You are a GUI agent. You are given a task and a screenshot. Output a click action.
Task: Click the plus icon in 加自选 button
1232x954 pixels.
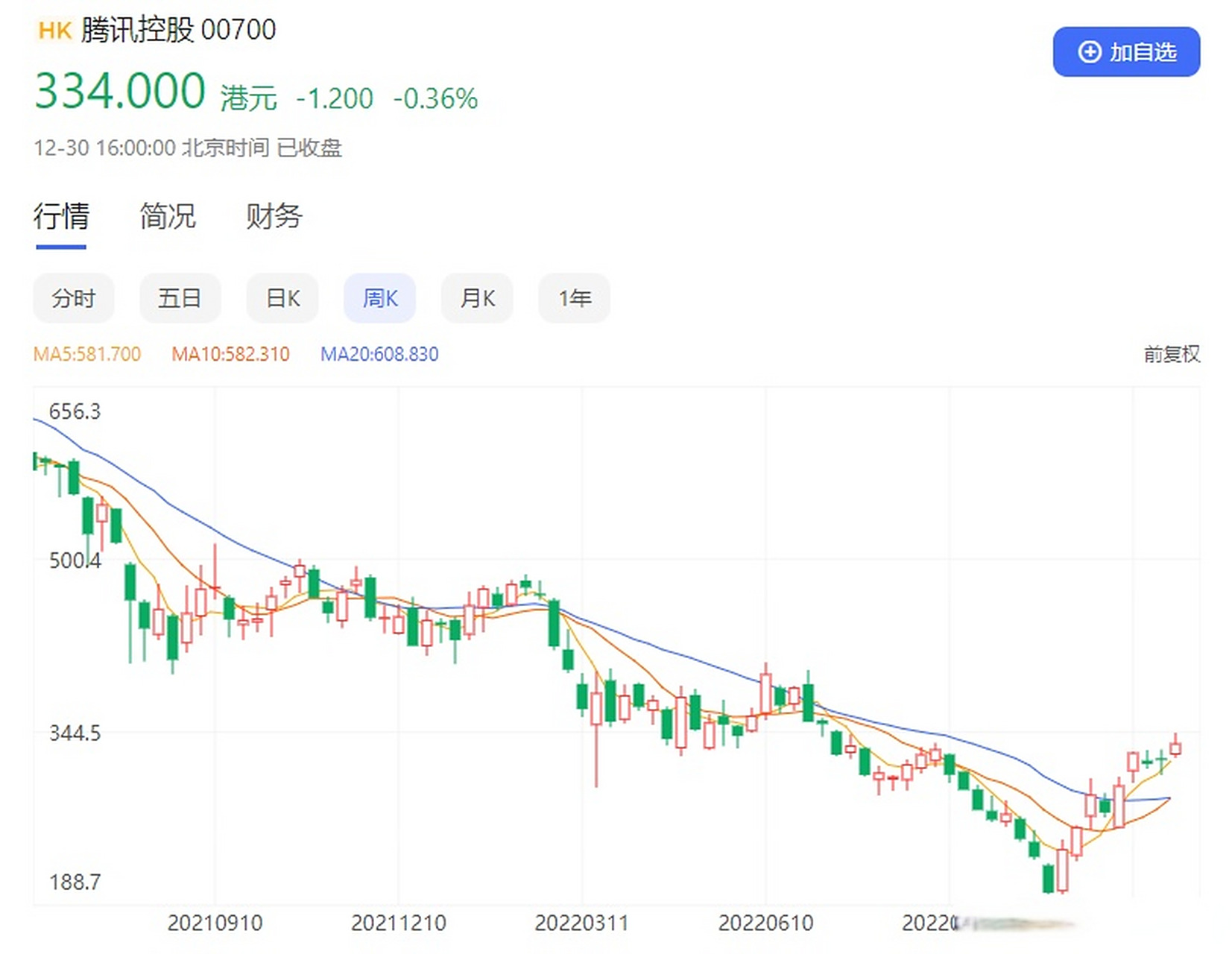[1089, 51]
